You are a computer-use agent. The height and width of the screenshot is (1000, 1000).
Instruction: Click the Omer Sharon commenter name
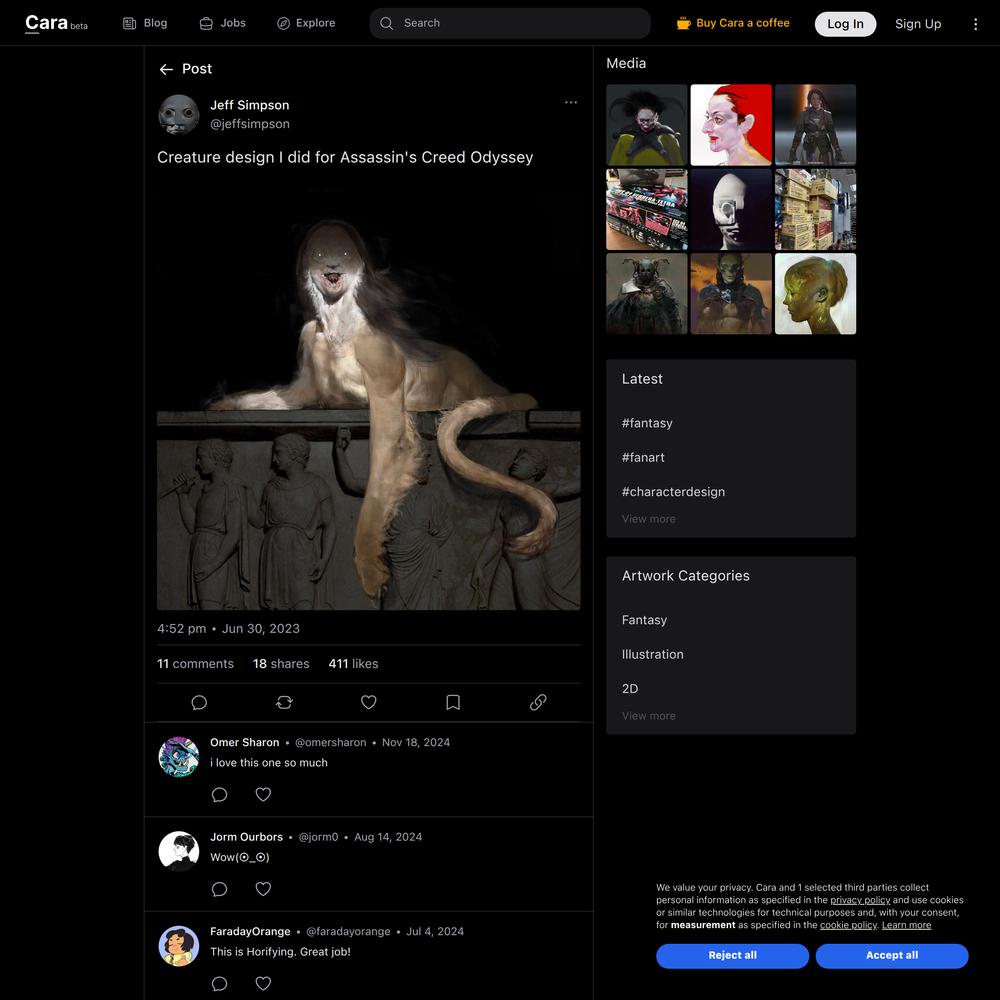(x=245, y=742)
